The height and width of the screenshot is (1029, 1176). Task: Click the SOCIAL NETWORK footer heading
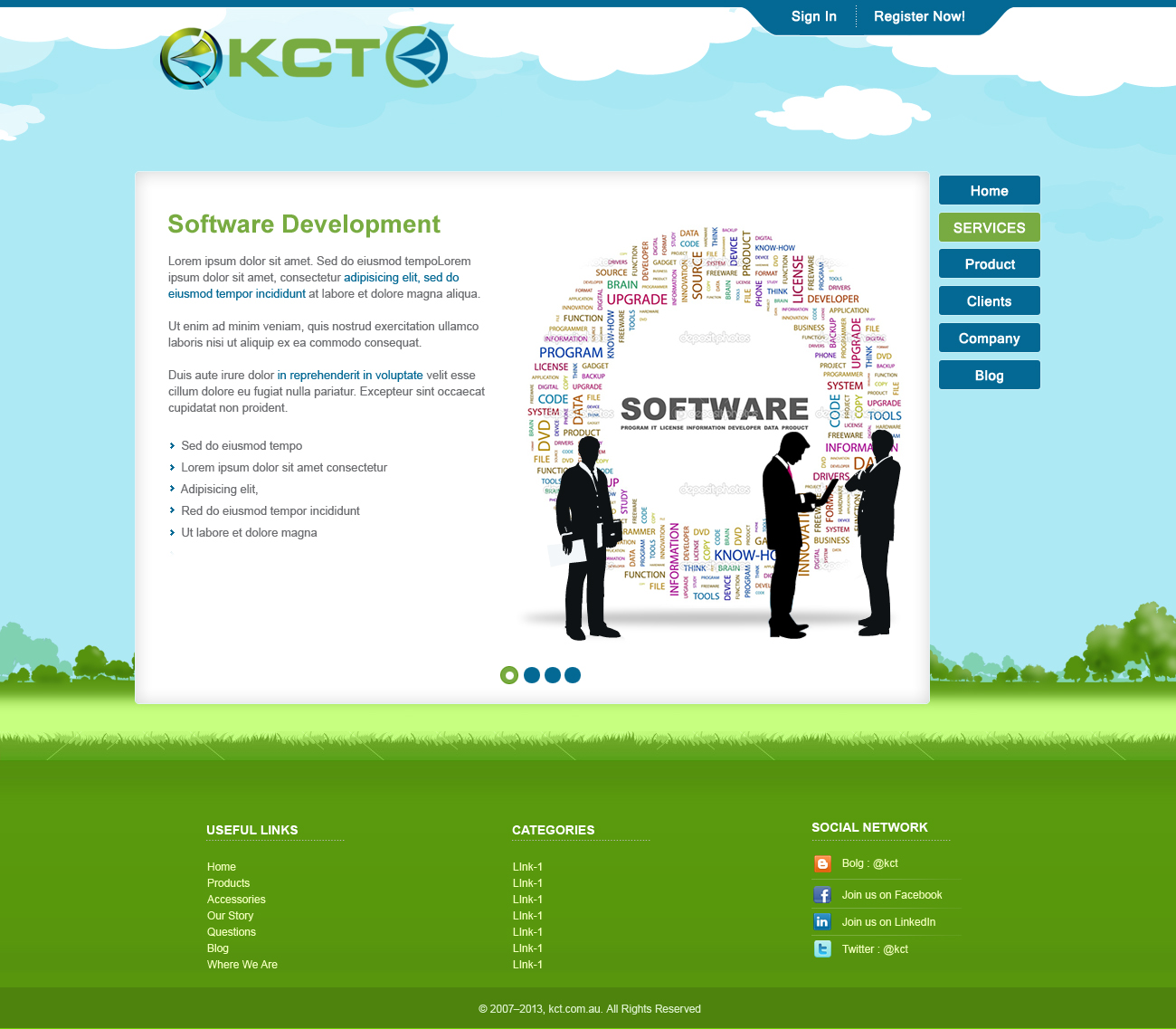869,827
